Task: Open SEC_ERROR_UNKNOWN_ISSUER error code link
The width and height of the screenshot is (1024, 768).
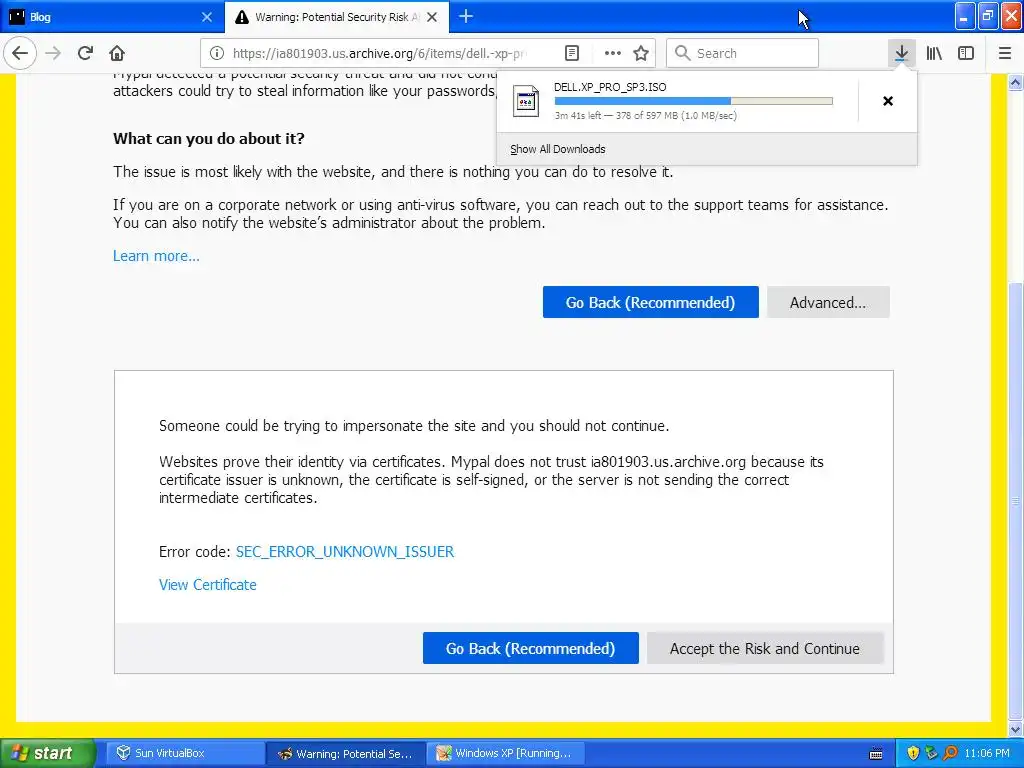Action: click(x=345, y=552)
